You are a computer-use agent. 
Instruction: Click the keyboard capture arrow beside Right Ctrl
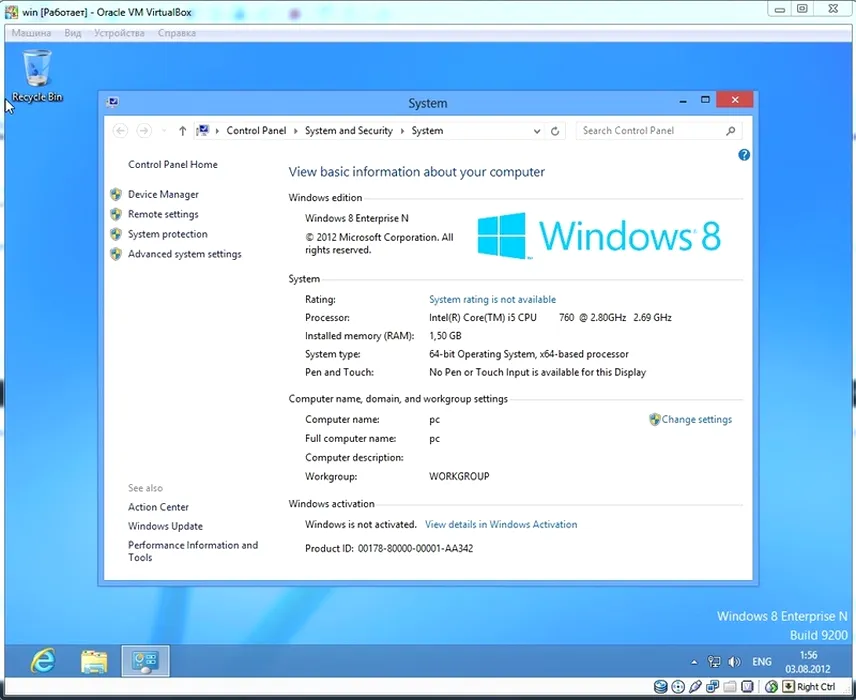(788, 686)
